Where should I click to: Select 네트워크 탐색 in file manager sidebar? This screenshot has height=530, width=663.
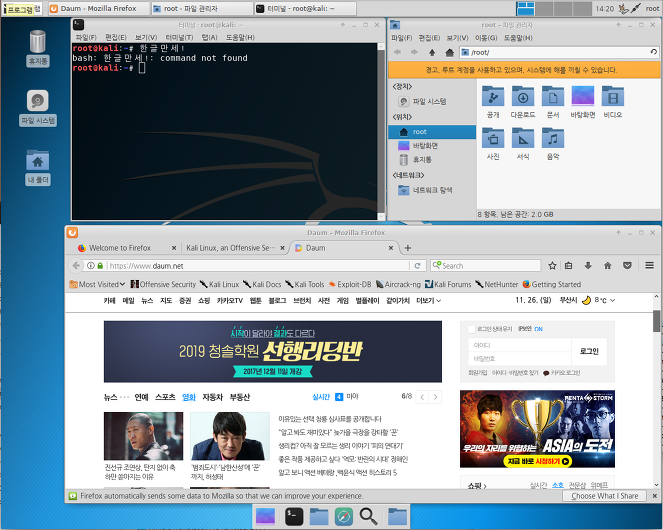point(432,190)
